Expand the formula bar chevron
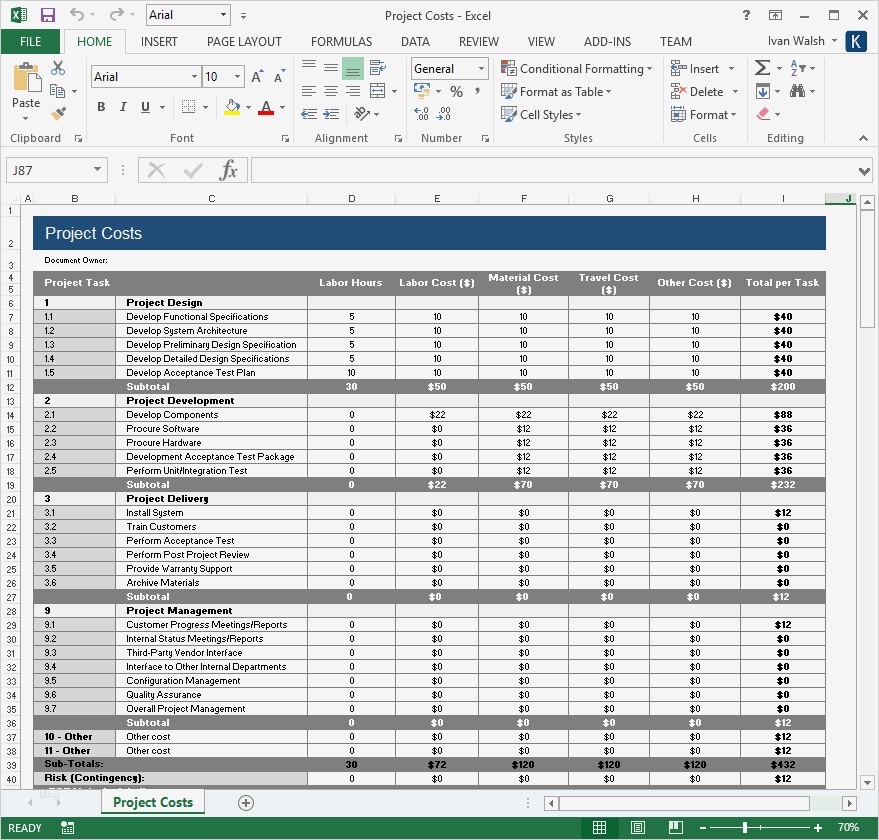This screenshot has width=879, height=840. coord(864,171)
